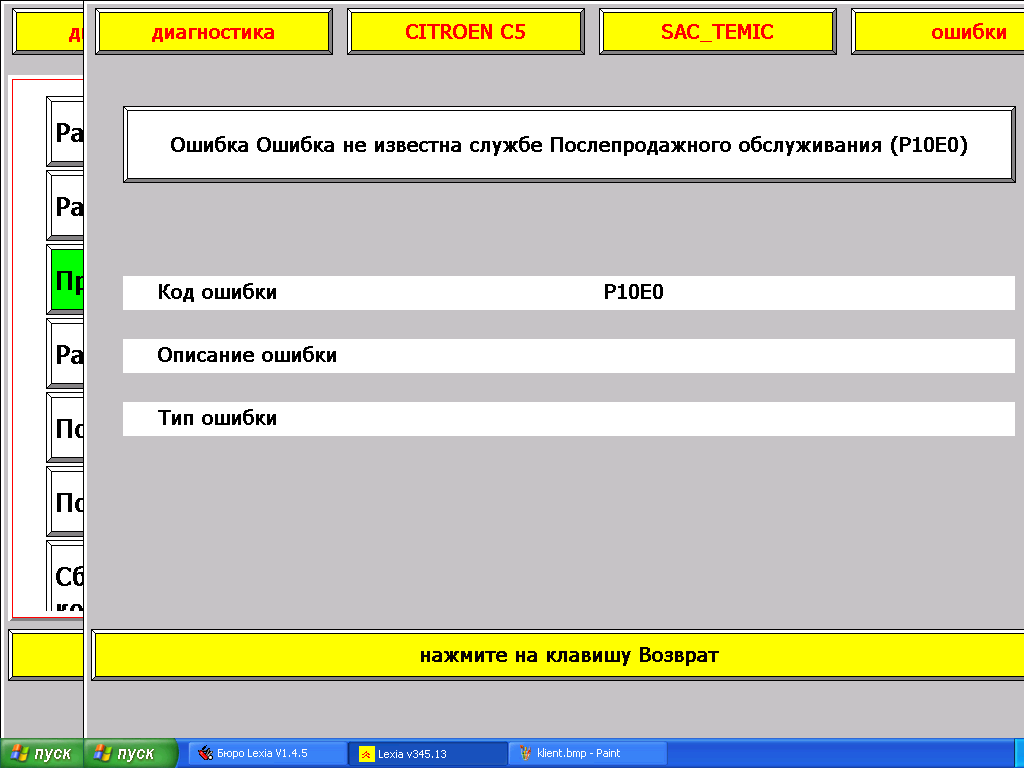Click the error message box mentioning P10E0
This screenshot has width=1024, height=768.
point(569,145)
